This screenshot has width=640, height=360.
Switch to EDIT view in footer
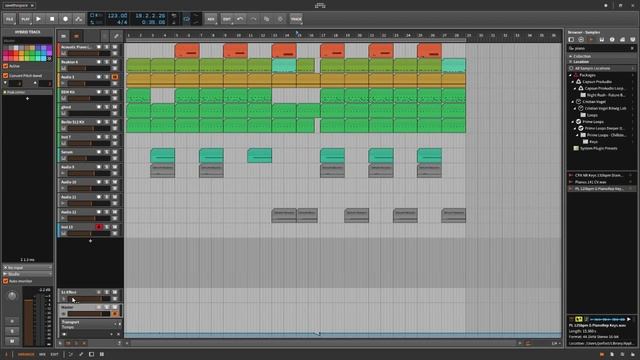[54, 355]
